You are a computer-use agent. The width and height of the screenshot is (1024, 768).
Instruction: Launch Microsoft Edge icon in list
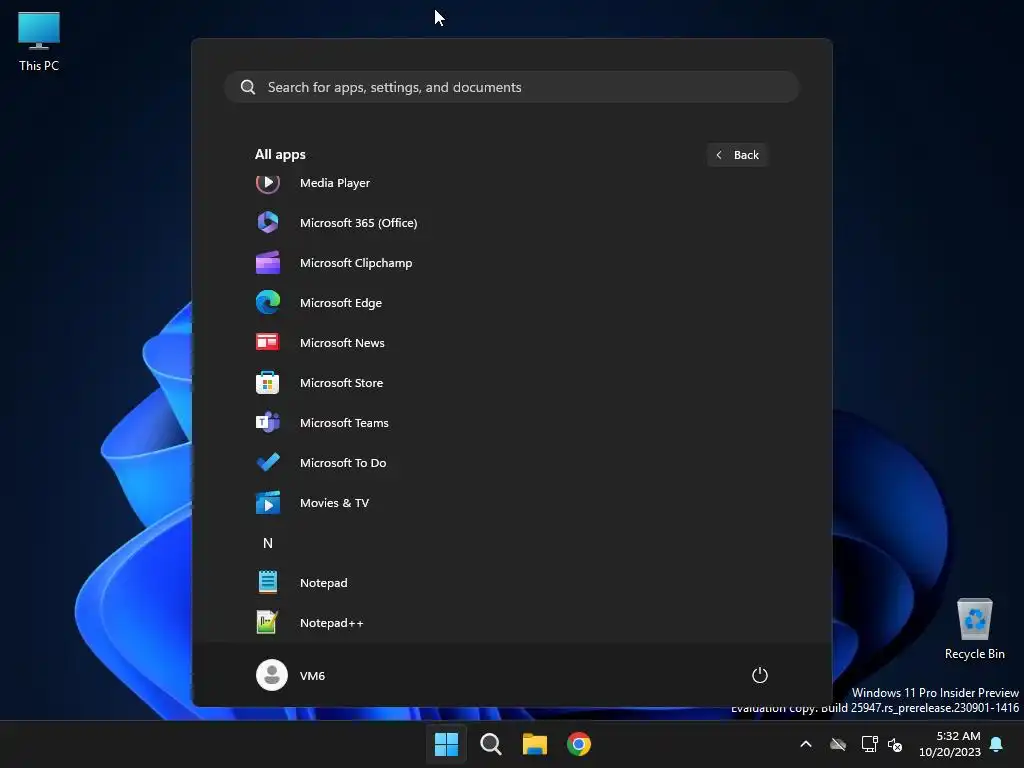tap(268, 302)
